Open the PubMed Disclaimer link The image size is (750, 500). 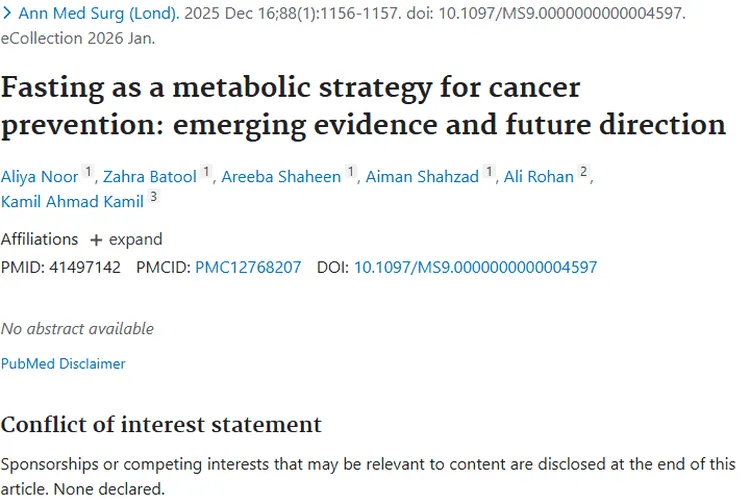[x=63, y=364]
